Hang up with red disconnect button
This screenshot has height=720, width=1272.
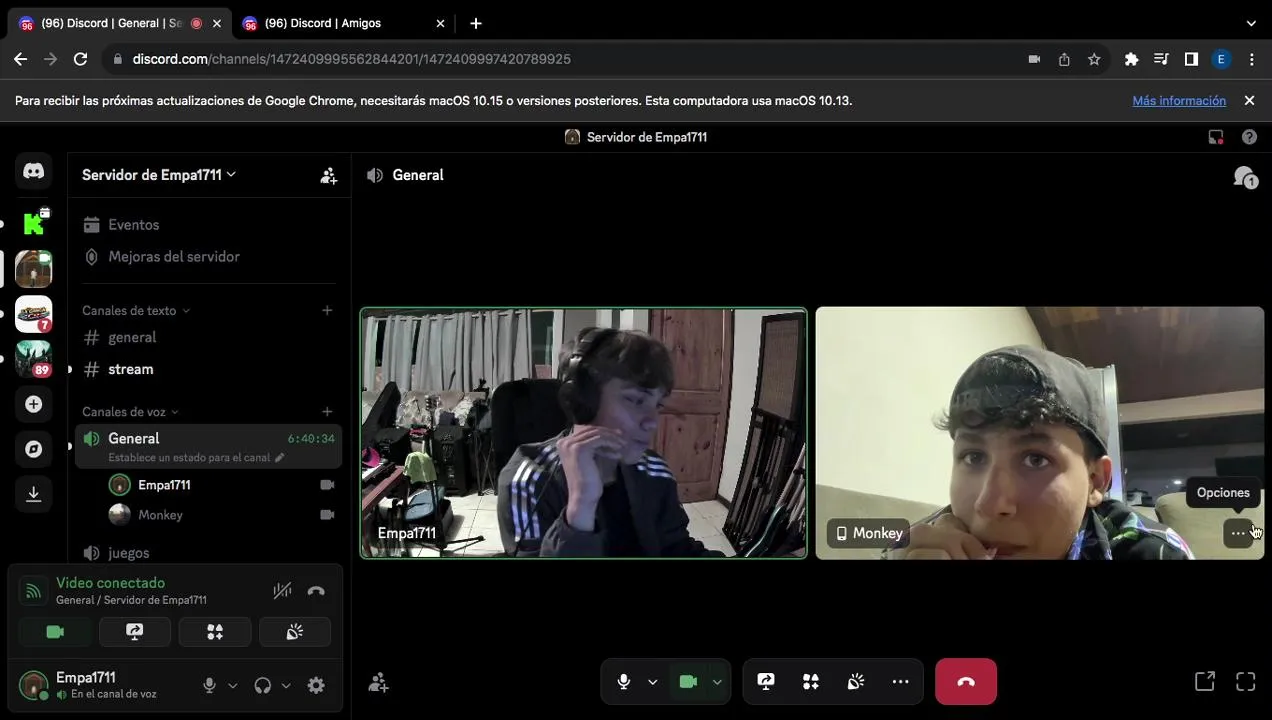pyautogui.click(x=966, y=682)
